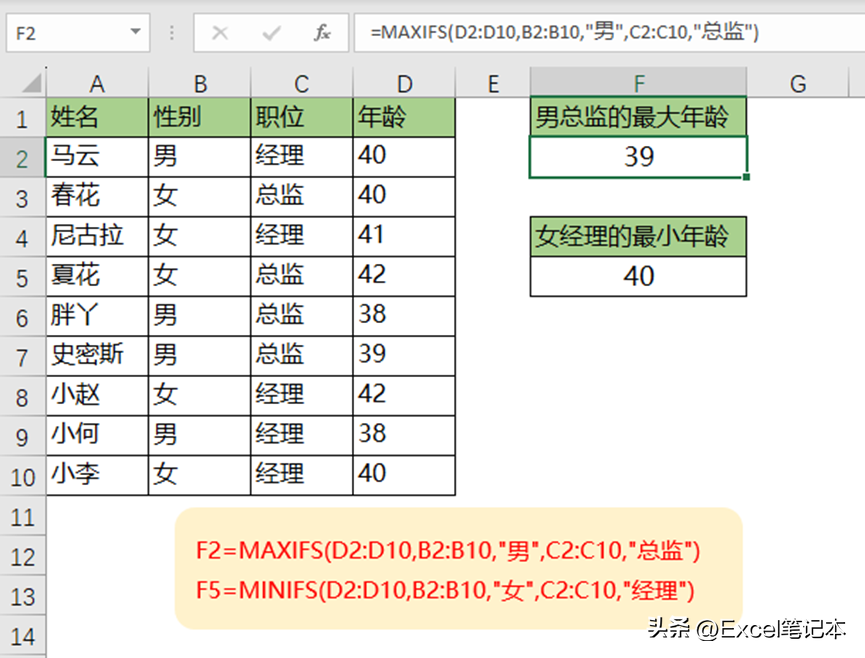
Task: Click 小李's gender cell 女
Action: [200, 475]
